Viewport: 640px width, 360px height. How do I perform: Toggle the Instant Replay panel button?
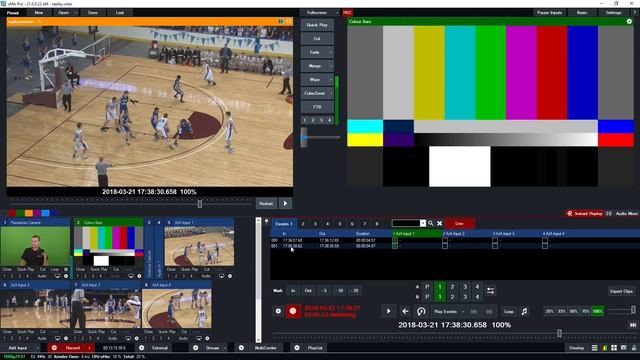(584, 213)
